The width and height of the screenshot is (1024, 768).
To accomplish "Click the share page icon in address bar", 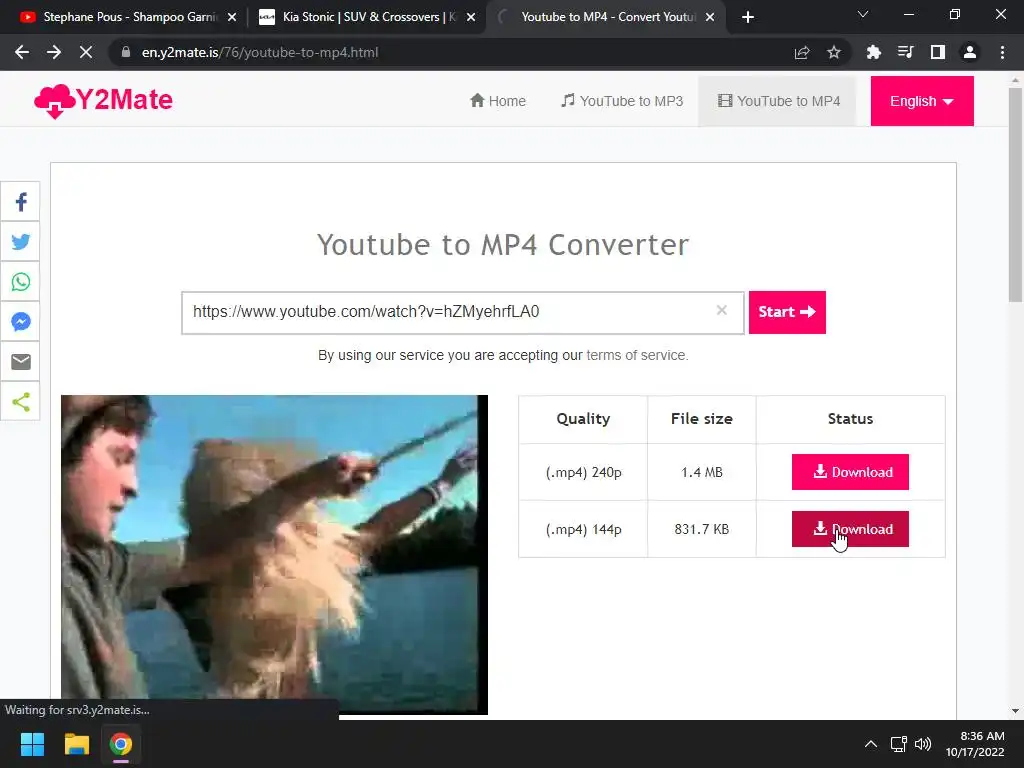I will pyautogui.click(x=802, y=52).
